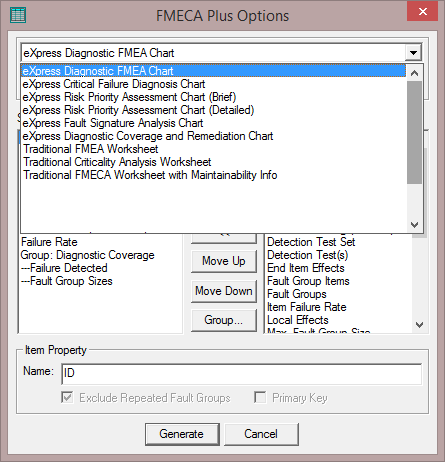This screenshot has height=462, width=445.
Task: Click the Name input field
Action: pos(241,374)
